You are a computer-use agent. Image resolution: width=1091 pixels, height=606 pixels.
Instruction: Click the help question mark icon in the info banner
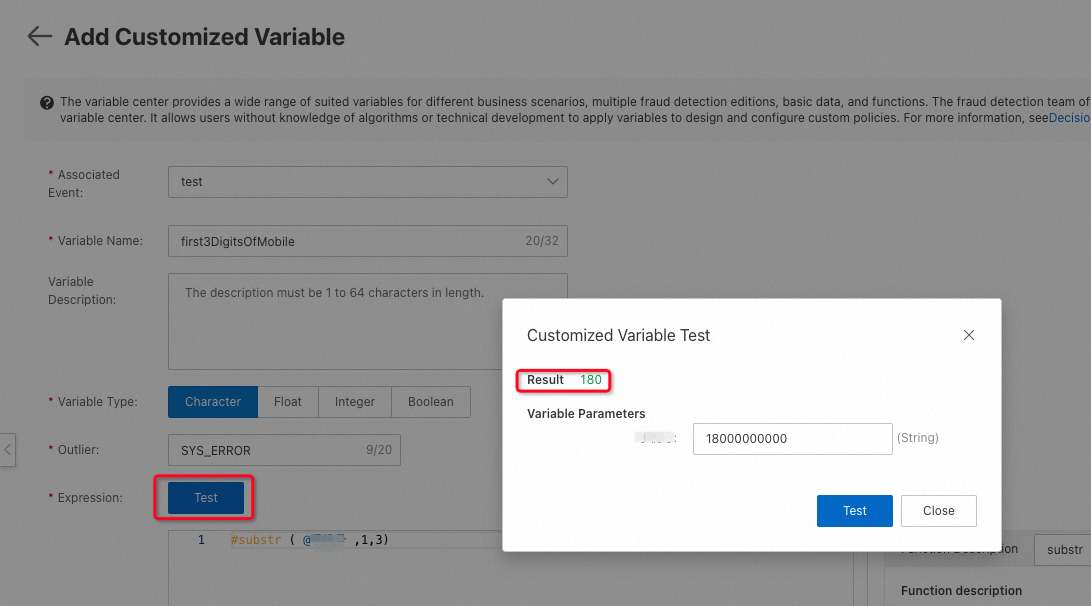coord(47,103)
